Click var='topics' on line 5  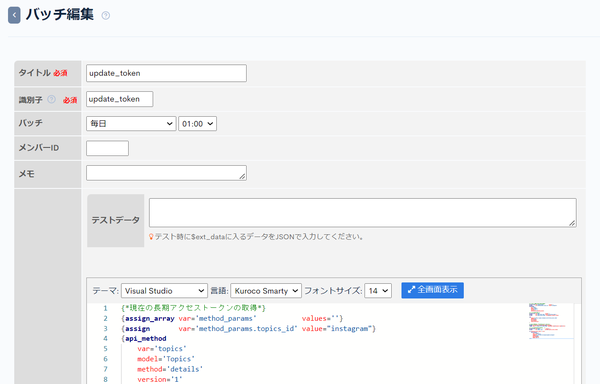coord(162,349)
